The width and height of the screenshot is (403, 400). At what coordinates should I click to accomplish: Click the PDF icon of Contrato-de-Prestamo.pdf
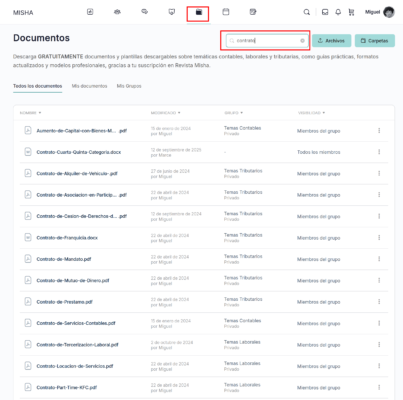[x=28, y=301]
